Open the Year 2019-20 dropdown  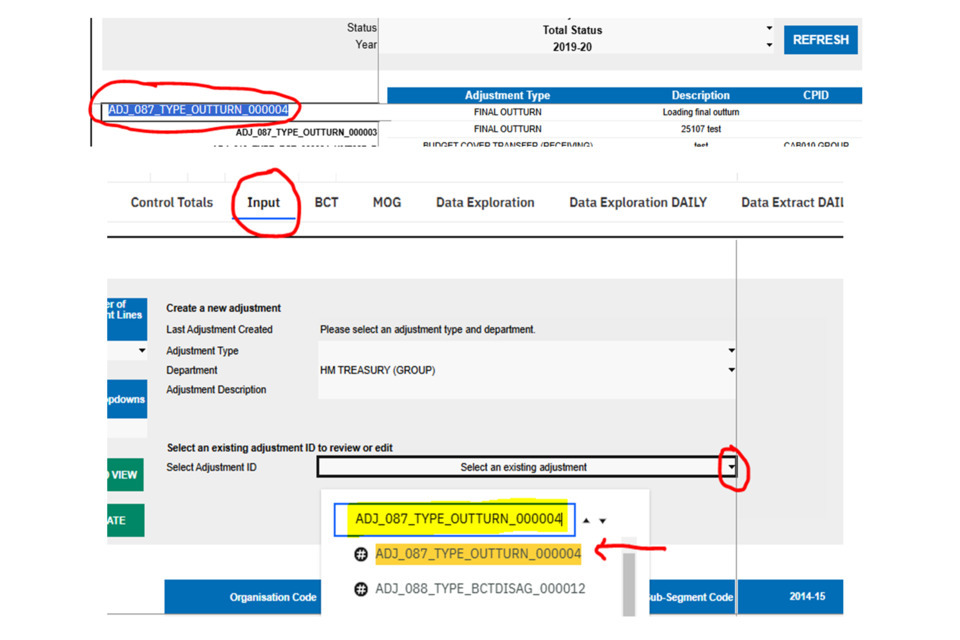click(x=769, y=46)
